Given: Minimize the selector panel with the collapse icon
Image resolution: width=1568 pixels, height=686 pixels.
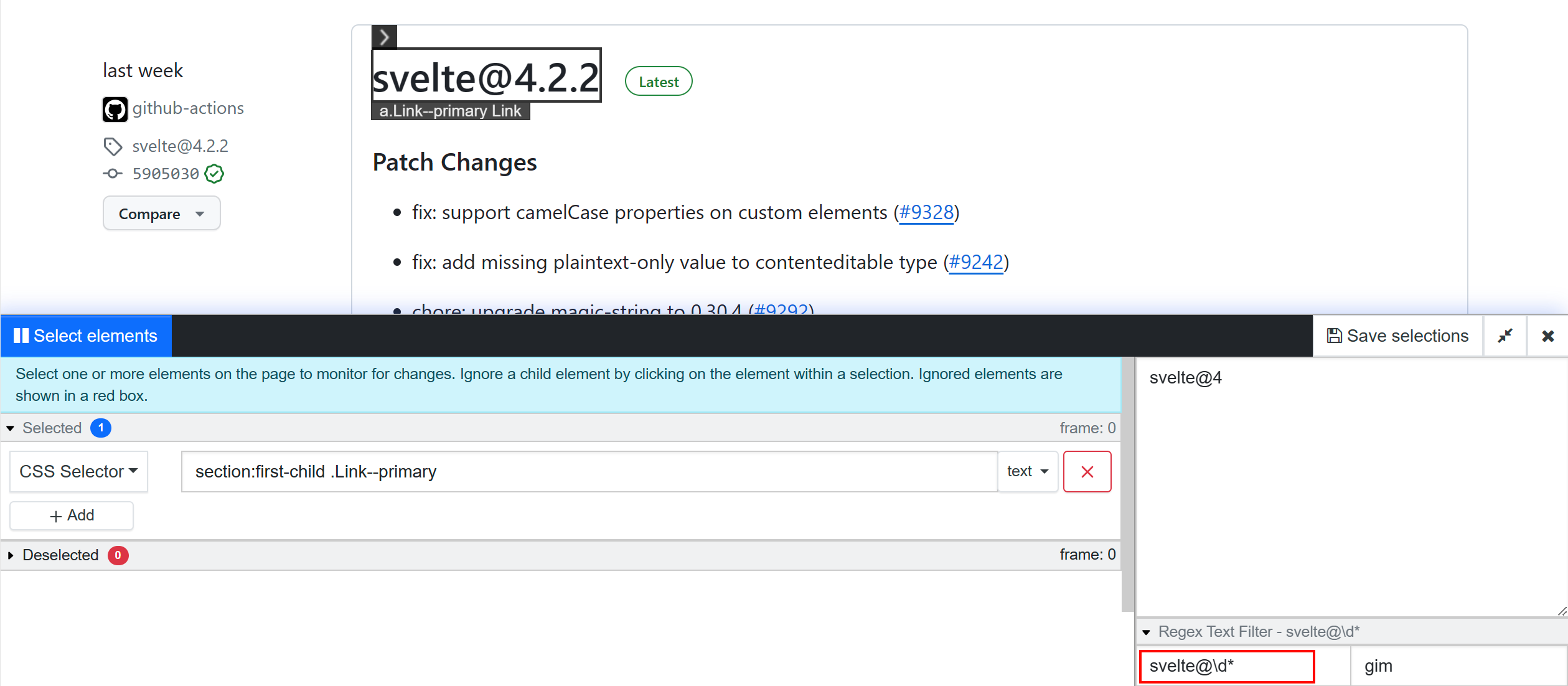Looking at the screenshot, I should pos(1505,336).
